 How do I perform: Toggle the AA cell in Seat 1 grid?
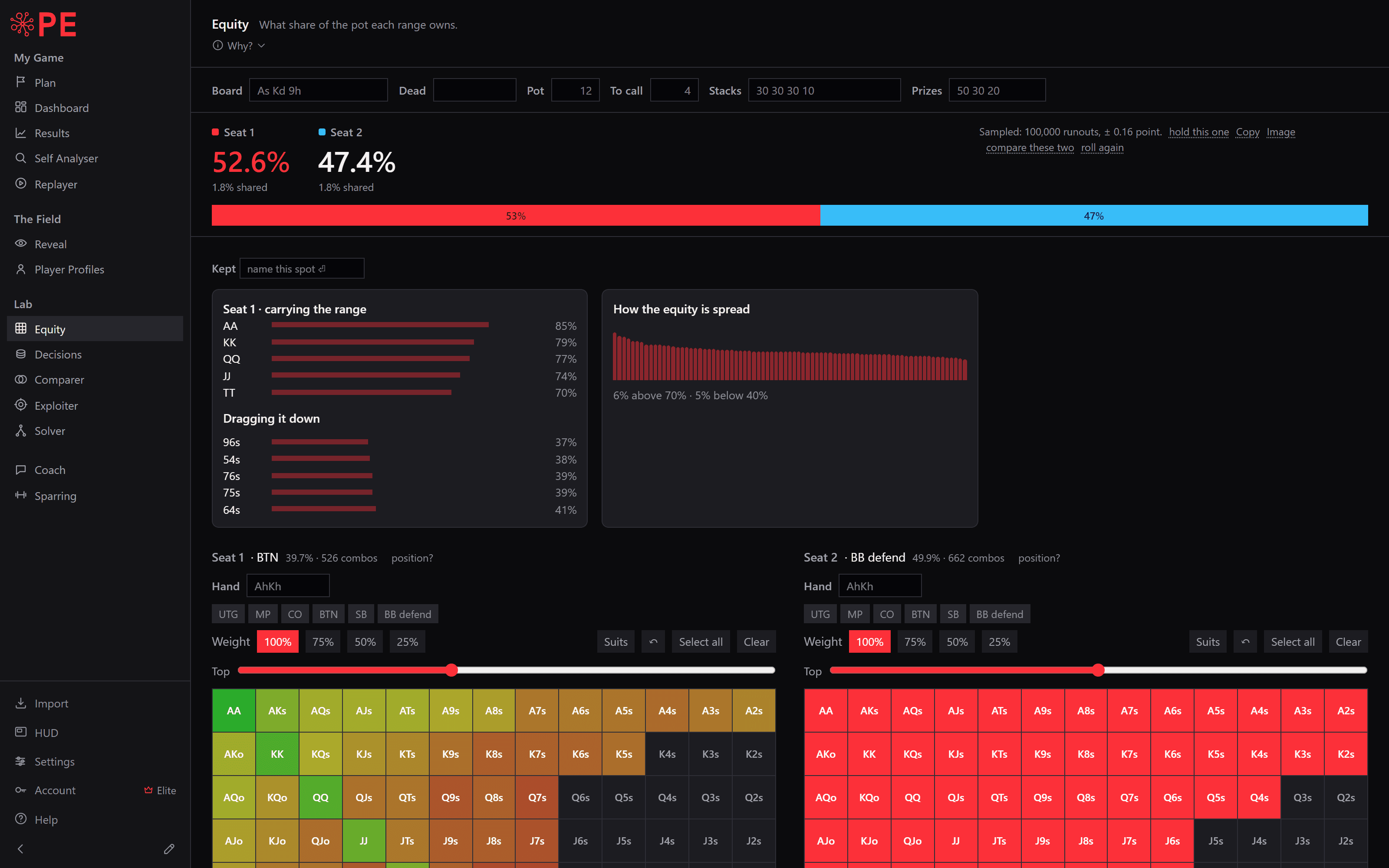234,711
